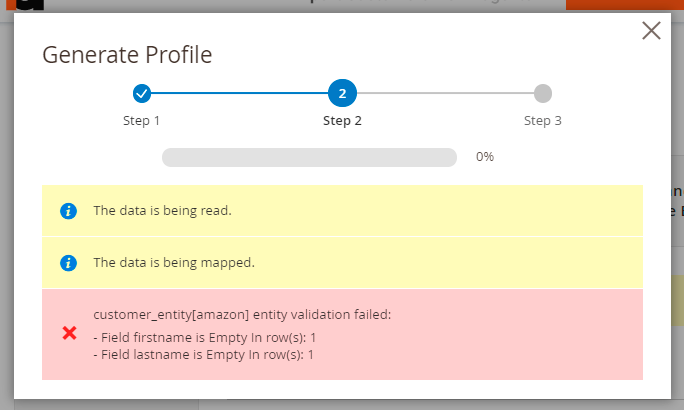
Task: Click the 0% progress label
Action: 484,157
